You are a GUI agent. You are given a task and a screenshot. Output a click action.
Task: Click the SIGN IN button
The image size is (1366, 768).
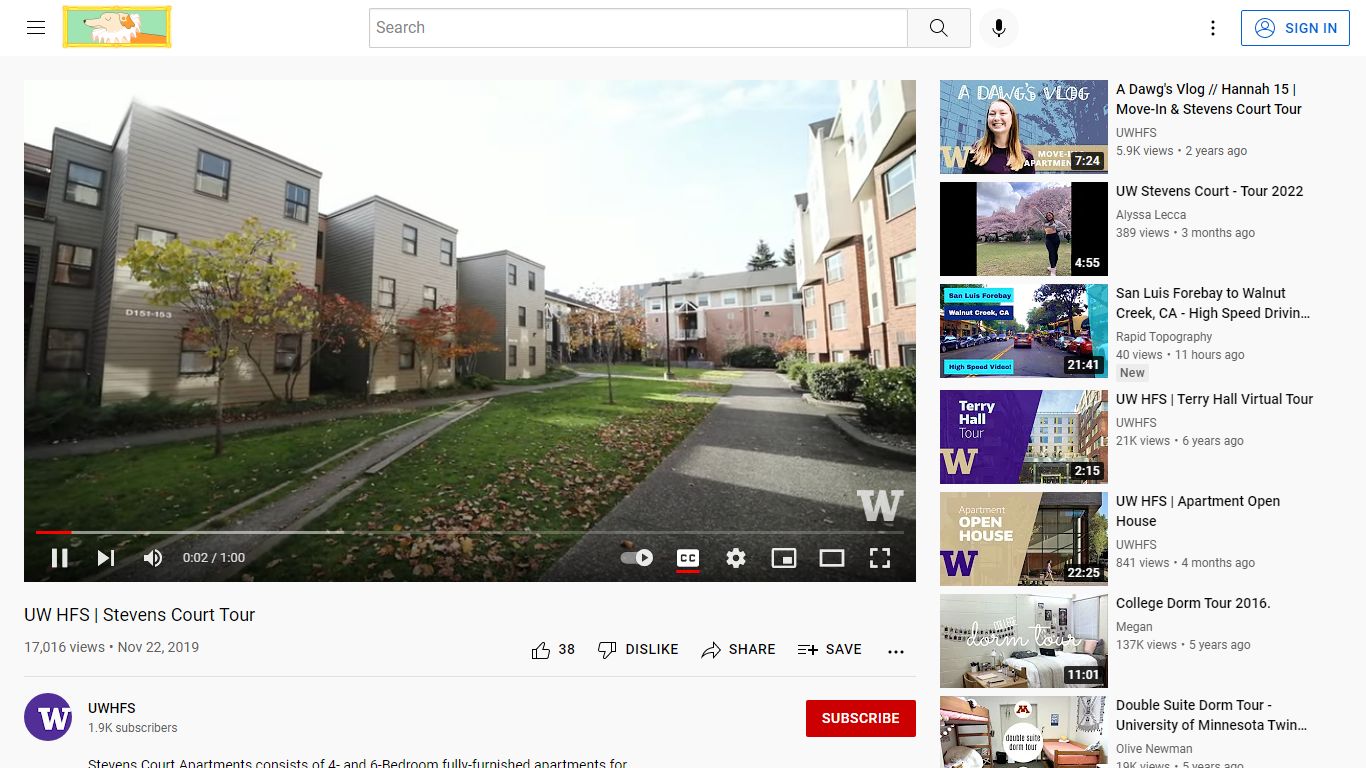point(1295,28)
